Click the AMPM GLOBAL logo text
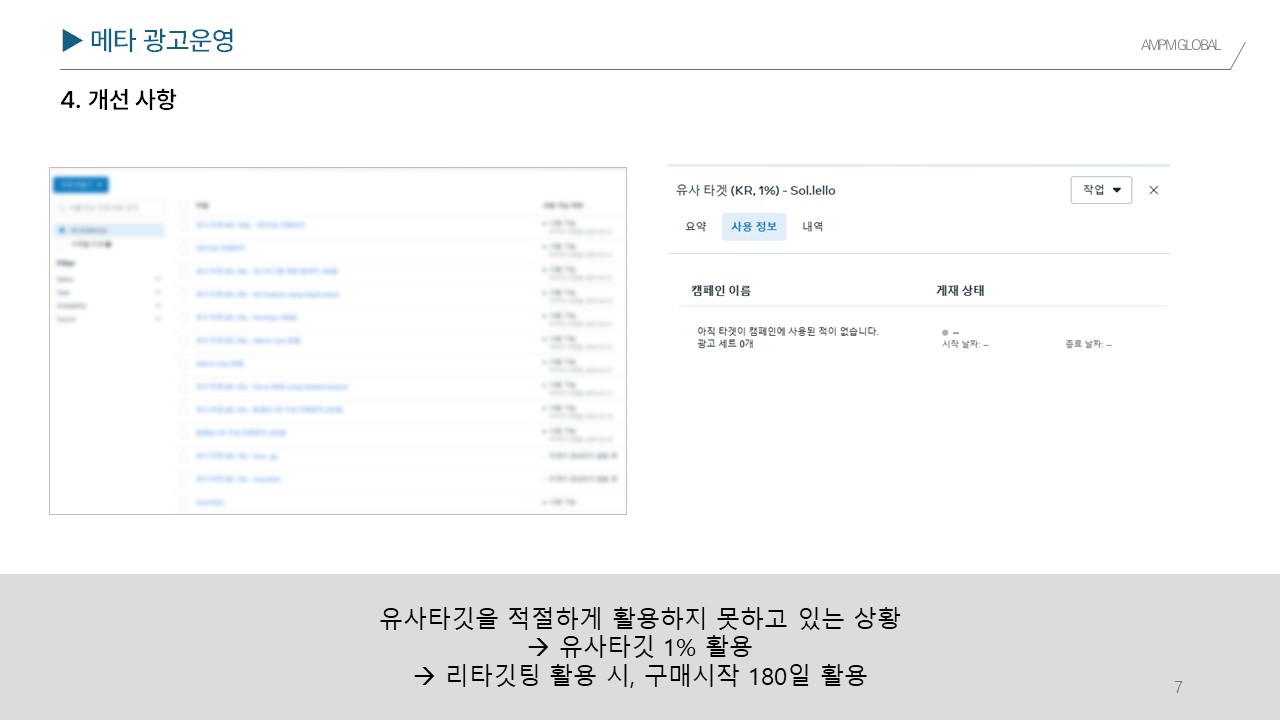Viewport: 1280px width, 720px height. pos(1180,45)
